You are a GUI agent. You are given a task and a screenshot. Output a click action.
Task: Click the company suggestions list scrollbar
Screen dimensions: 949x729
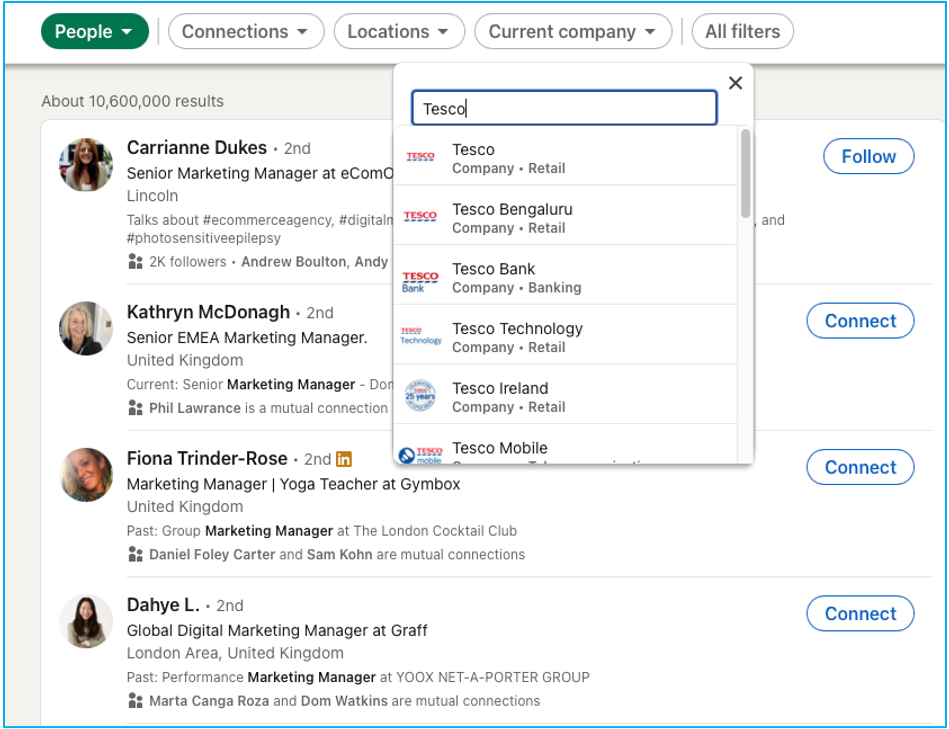pos(746,173)
